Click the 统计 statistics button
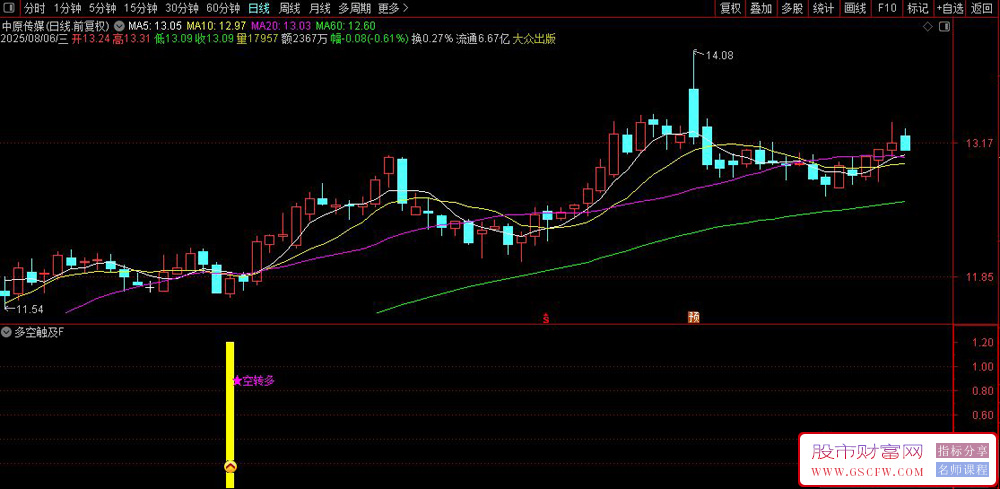This screenshot has height=489, width=1000. click(x=823, y=8)
